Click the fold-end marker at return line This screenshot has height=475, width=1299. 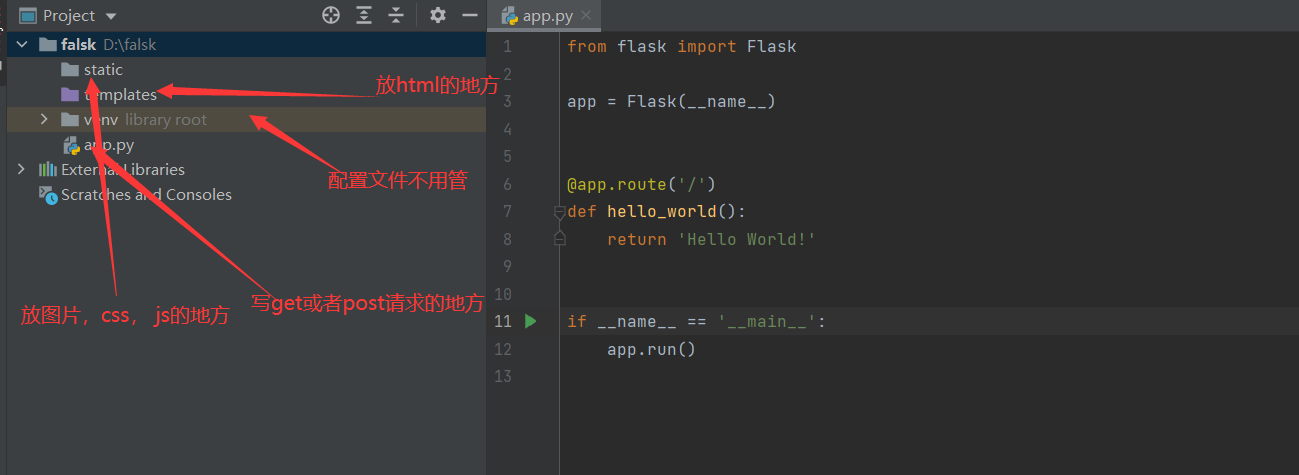point(560,239)
